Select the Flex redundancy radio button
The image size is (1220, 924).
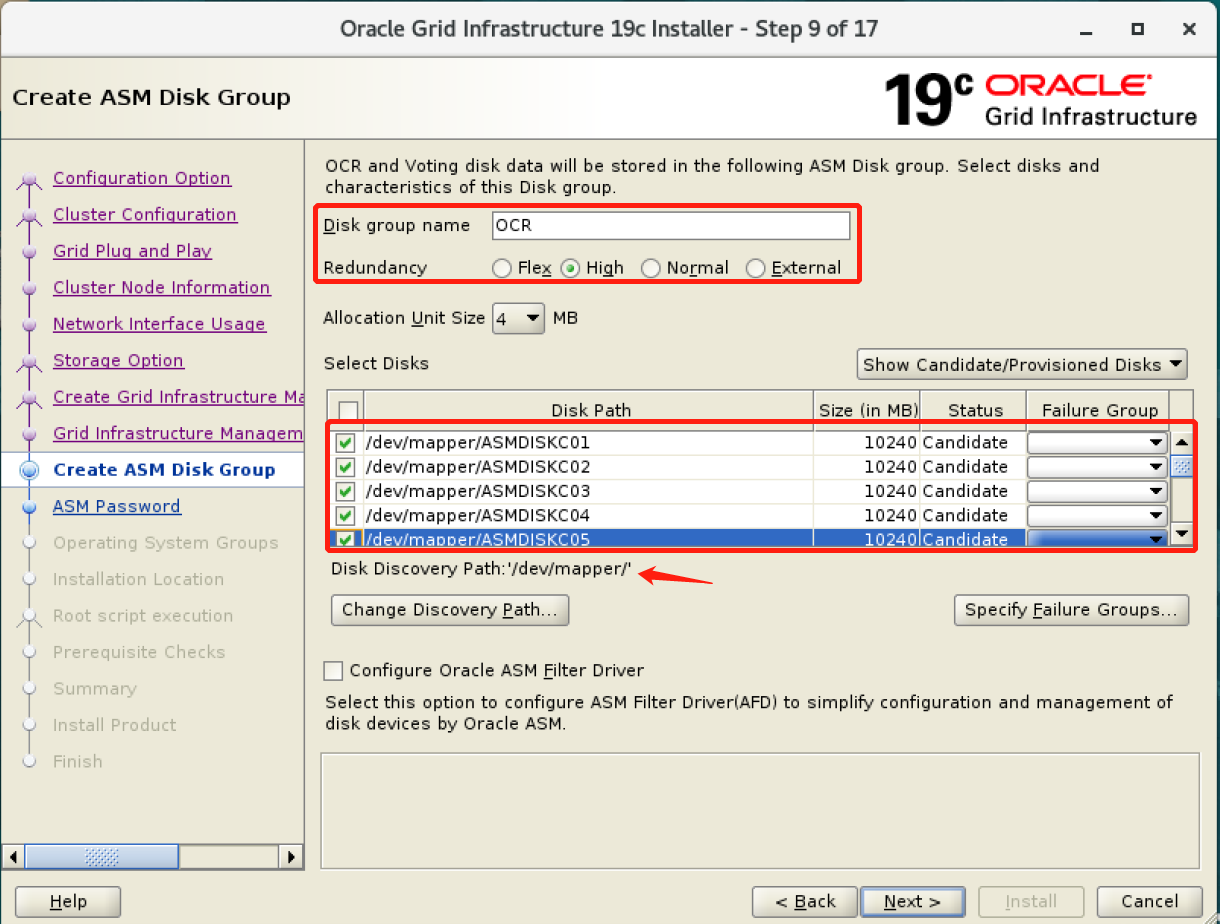501,268
